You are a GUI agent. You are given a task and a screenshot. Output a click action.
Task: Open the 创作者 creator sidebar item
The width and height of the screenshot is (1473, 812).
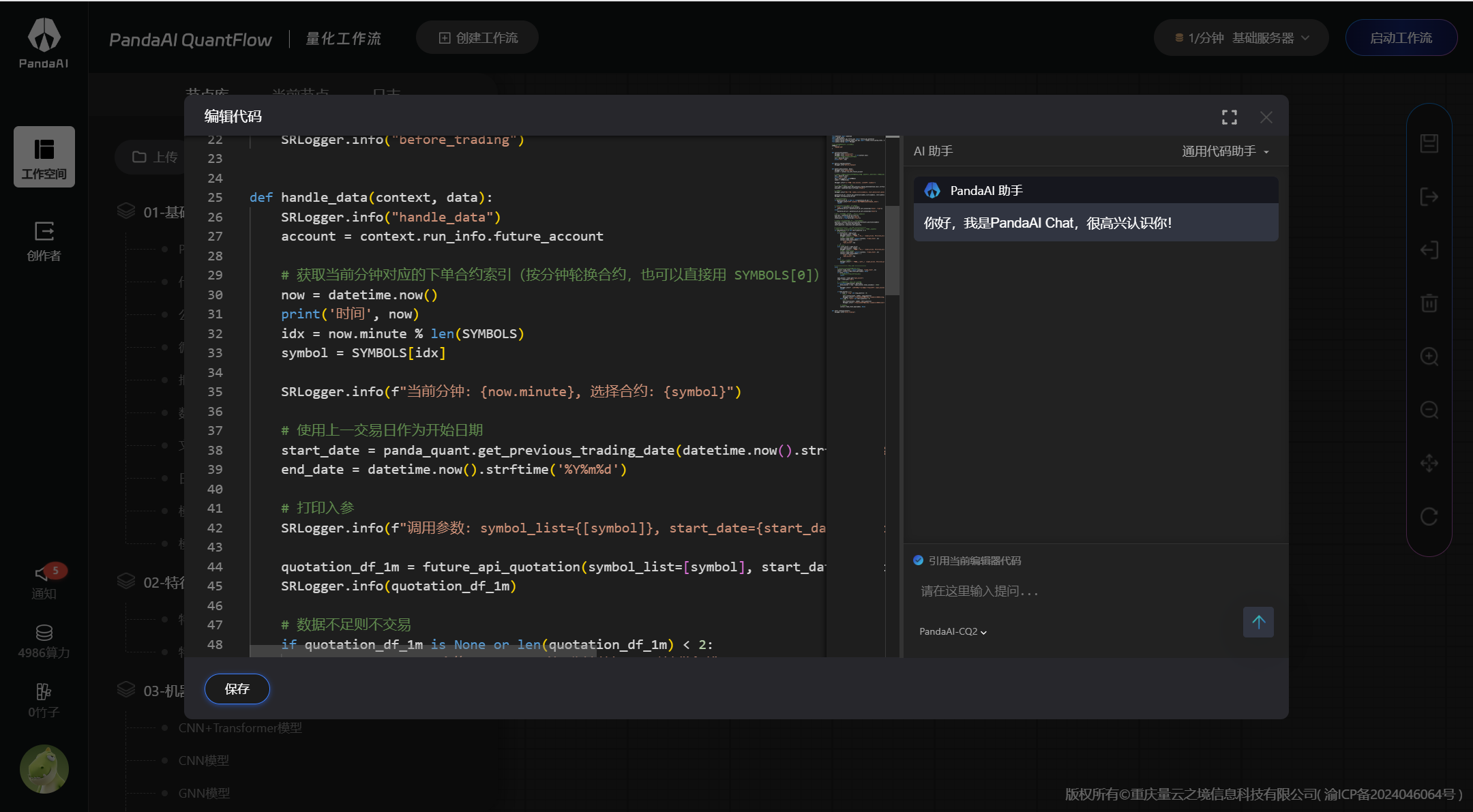[44, 241]
